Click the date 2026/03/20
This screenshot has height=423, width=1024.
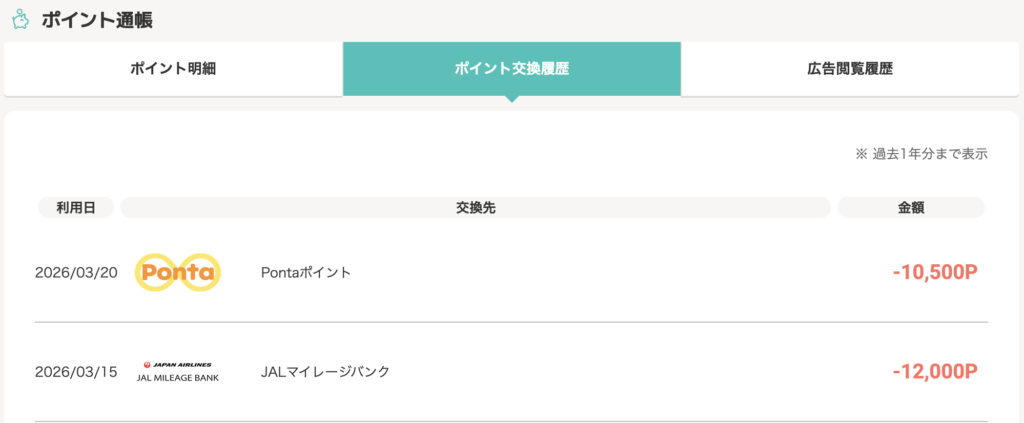pyautogui.click(x=76, y=272)
